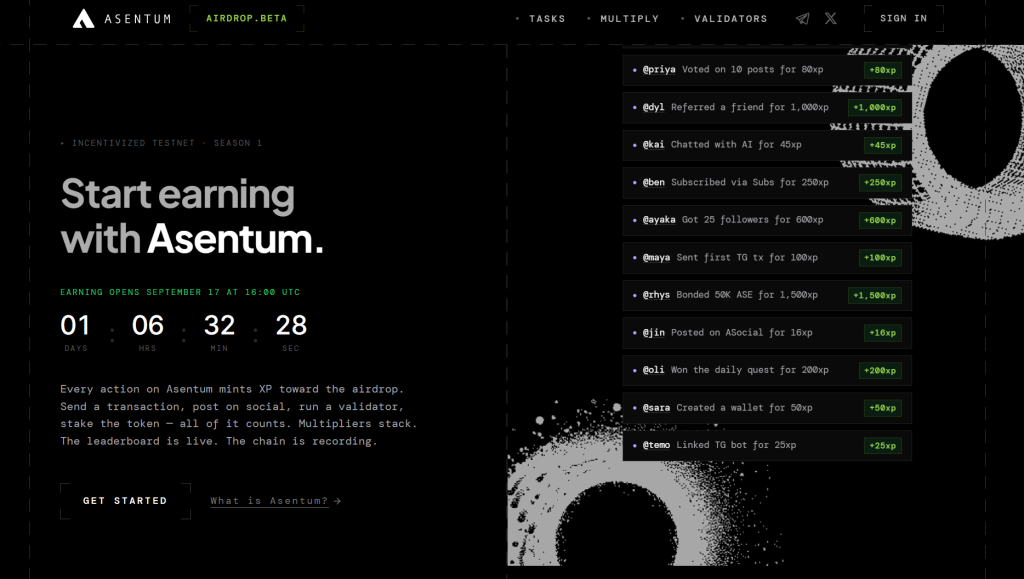The width and height of the screenshot is (1024, 579).
Task: Click the +45xp badge
Action: click(x=882, y=145)
